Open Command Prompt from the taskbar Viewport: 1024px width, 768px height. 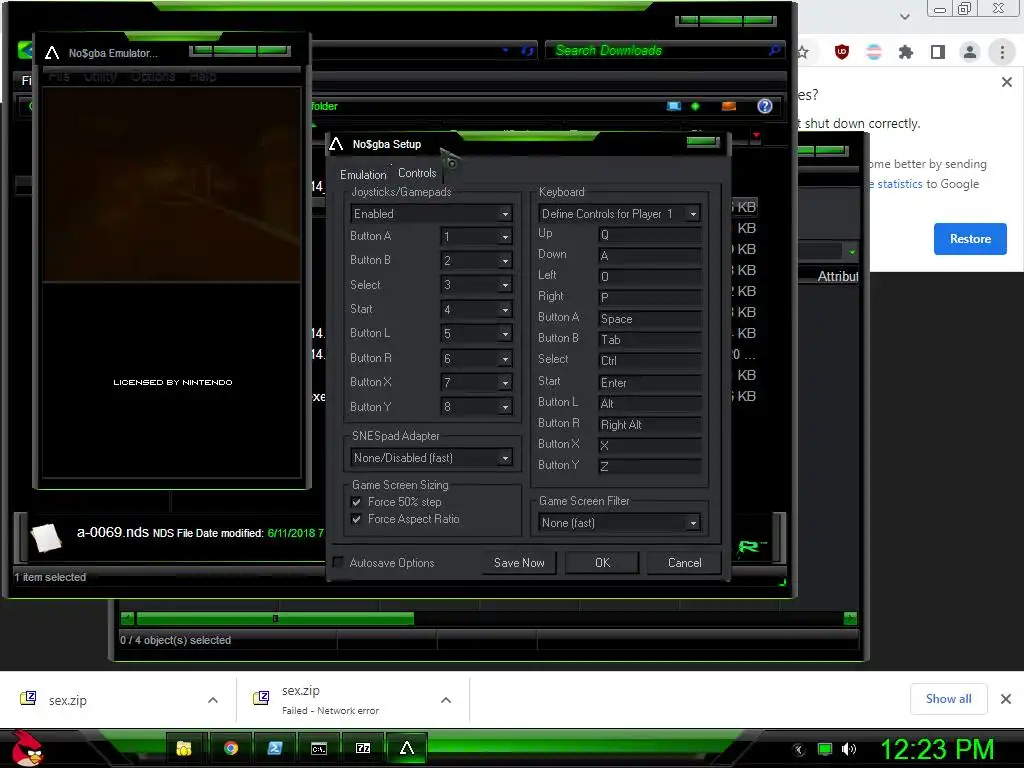coord(319,748)
